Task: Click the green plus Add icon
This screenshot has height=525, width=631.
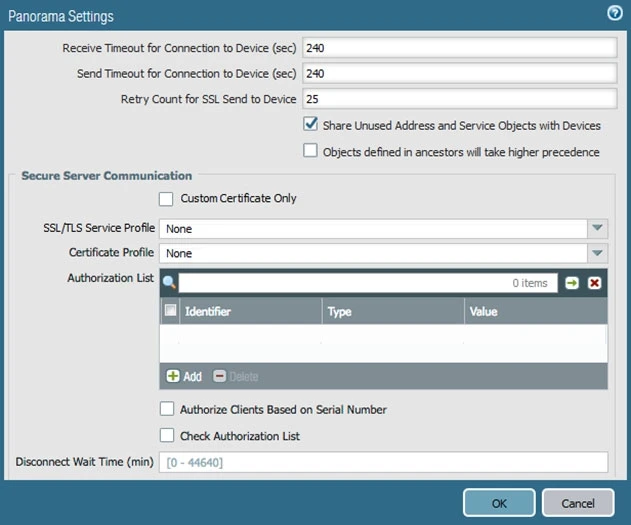Action: tap(173, 376)
